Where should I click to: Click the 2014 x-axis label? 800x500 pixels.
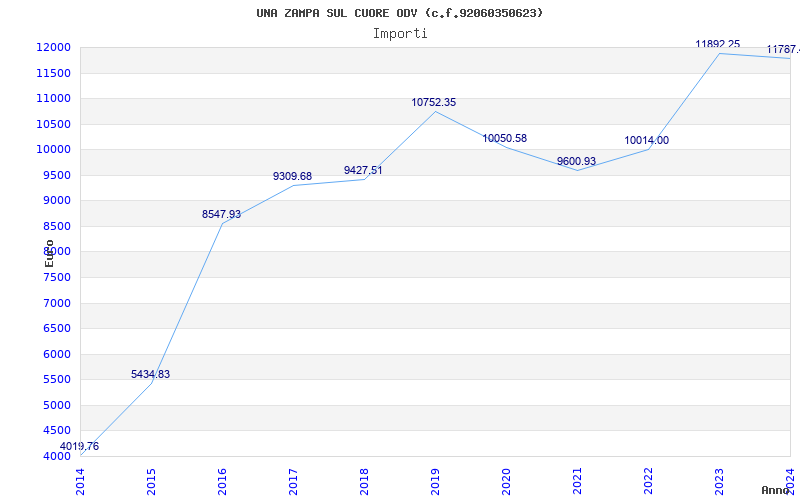tap(80, 481)
